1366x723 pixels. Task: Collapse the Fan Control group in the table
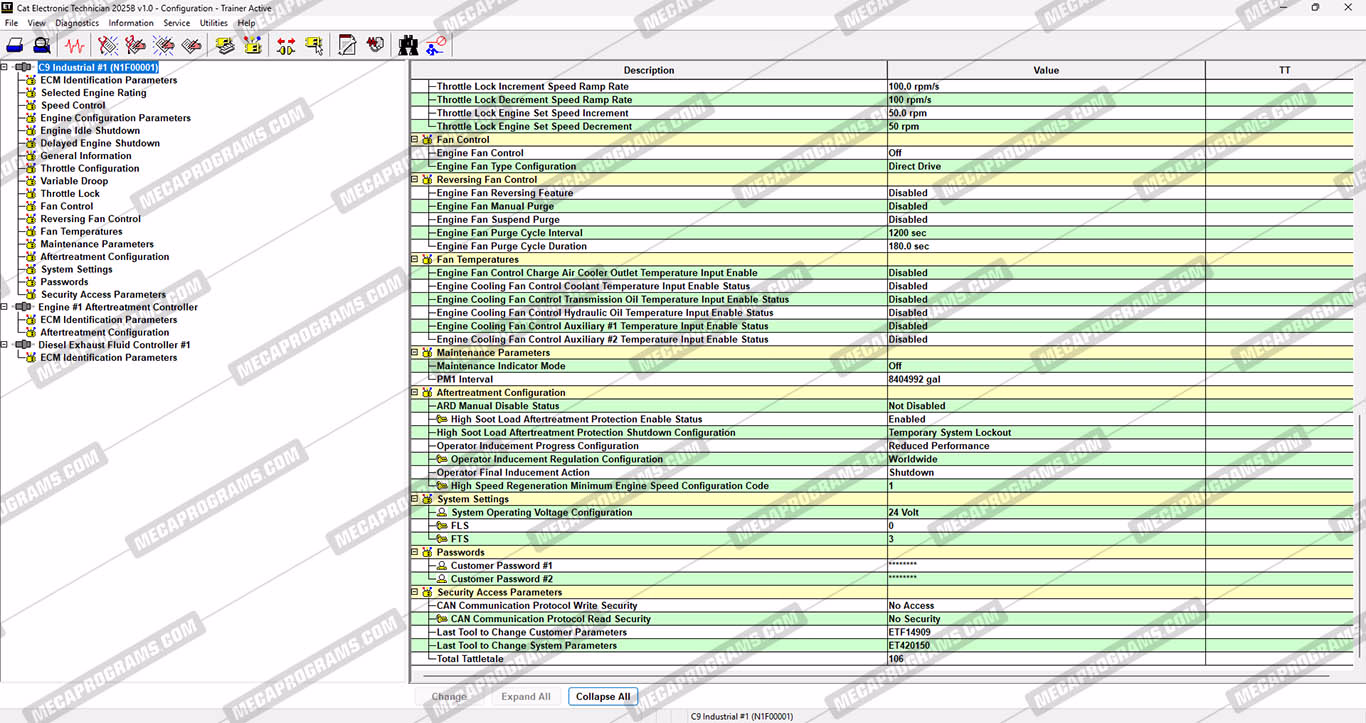pyautogui.click(x=415, y=140)
